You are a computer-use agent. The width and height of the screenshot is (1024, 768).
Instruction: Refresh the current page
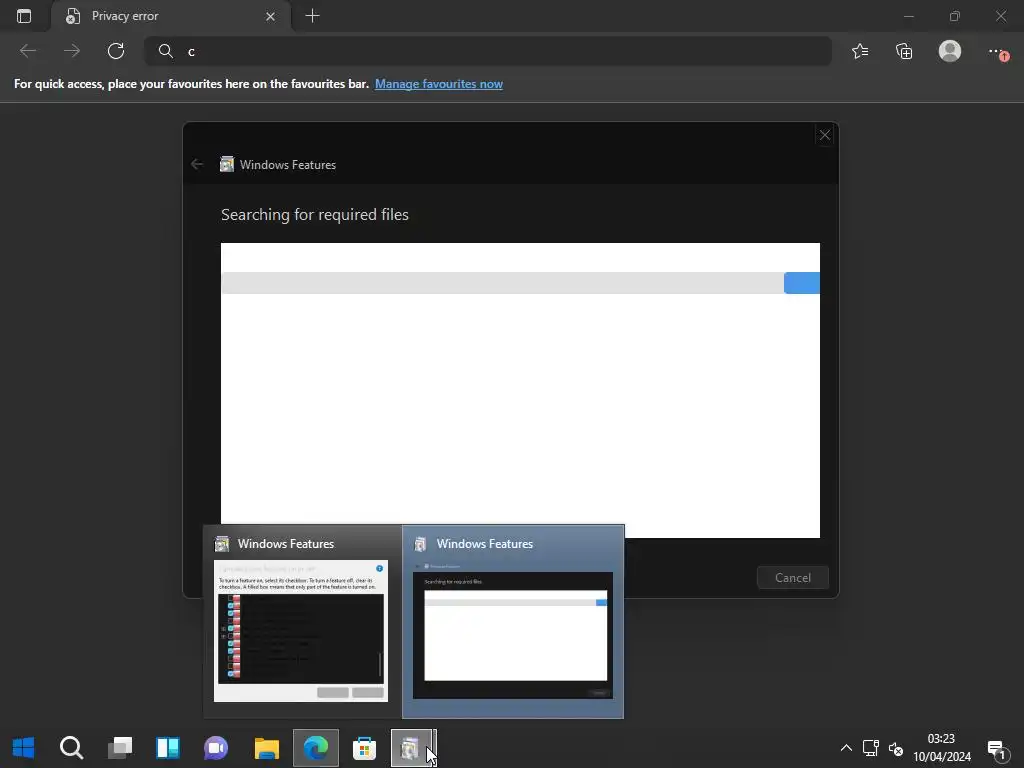116,51
